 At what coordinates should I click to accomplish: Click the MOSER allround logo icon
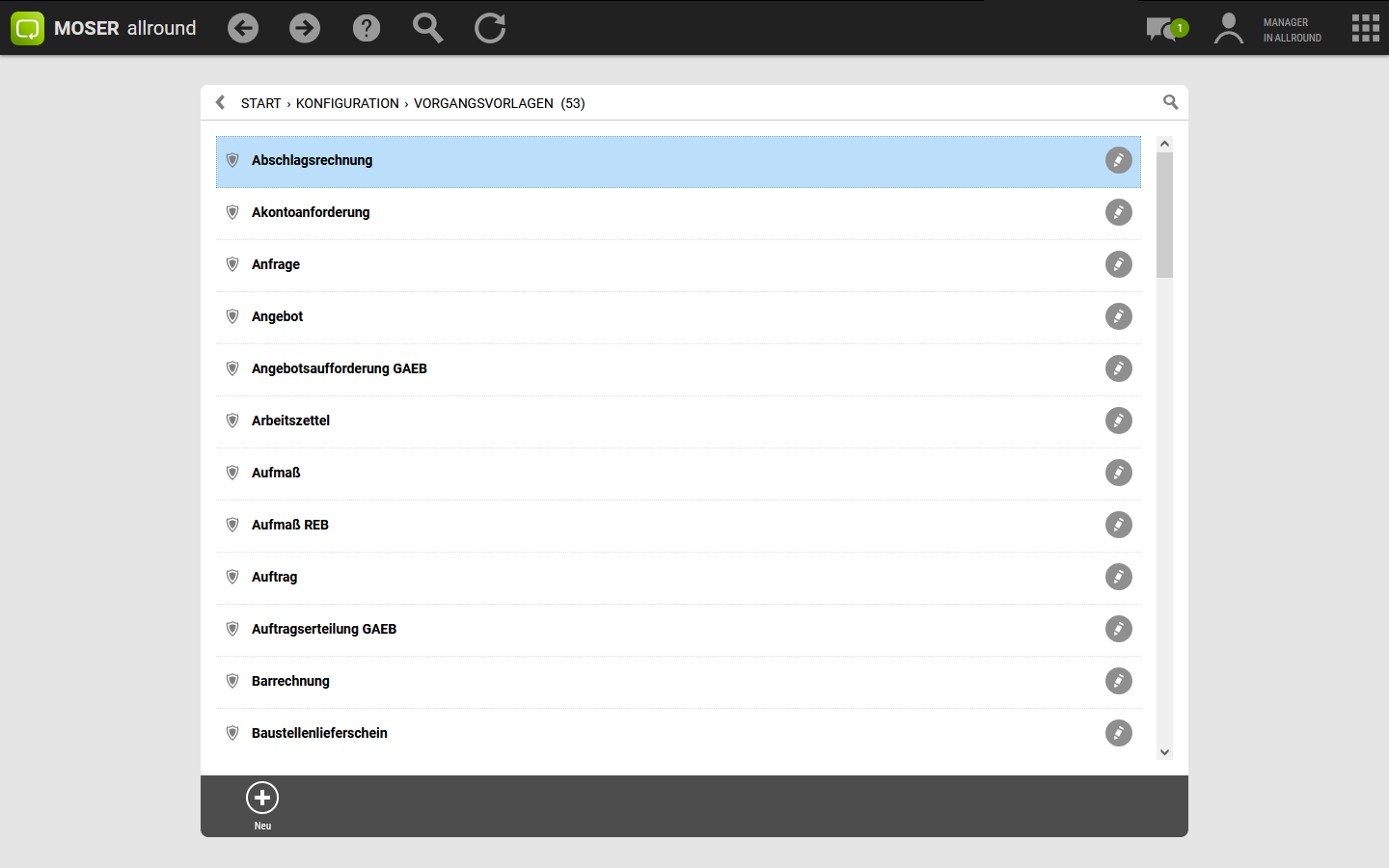pos(28,28)
